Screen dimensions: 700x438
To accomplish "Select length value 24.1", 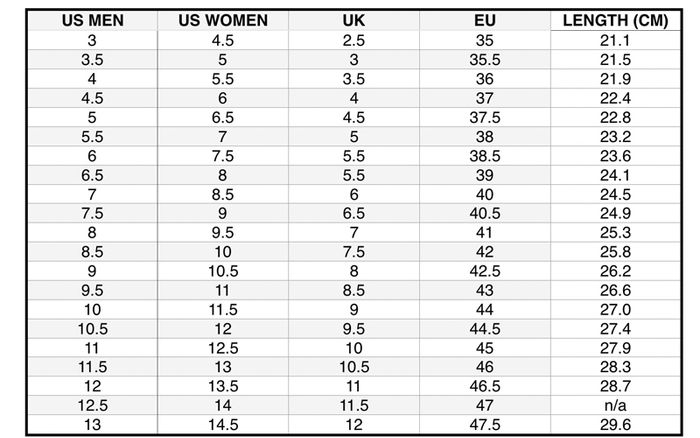I will coord(615,175).
